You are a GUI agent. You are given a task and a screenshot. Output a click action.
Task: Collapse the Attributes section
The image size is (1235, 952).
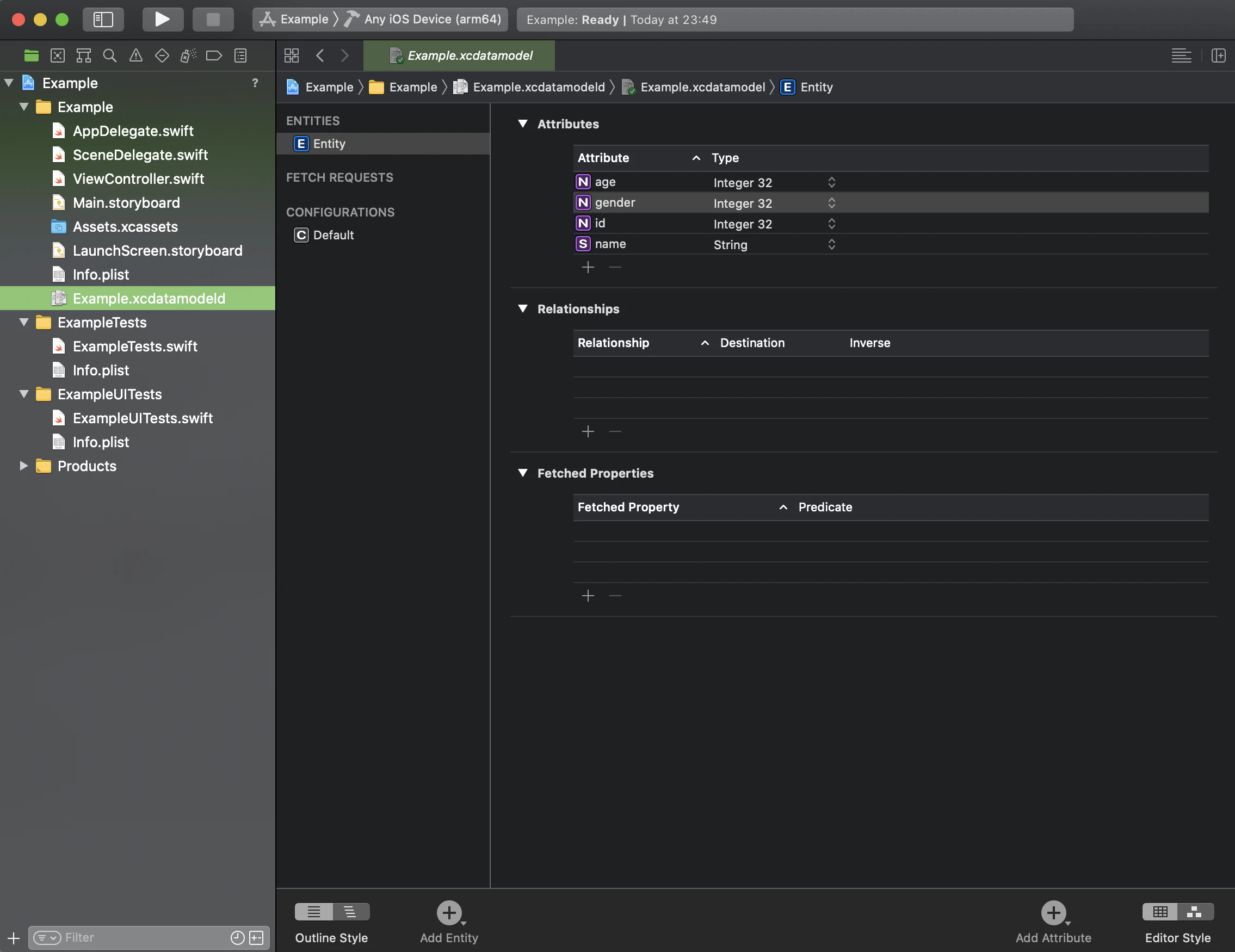click(x=522, y=124)
